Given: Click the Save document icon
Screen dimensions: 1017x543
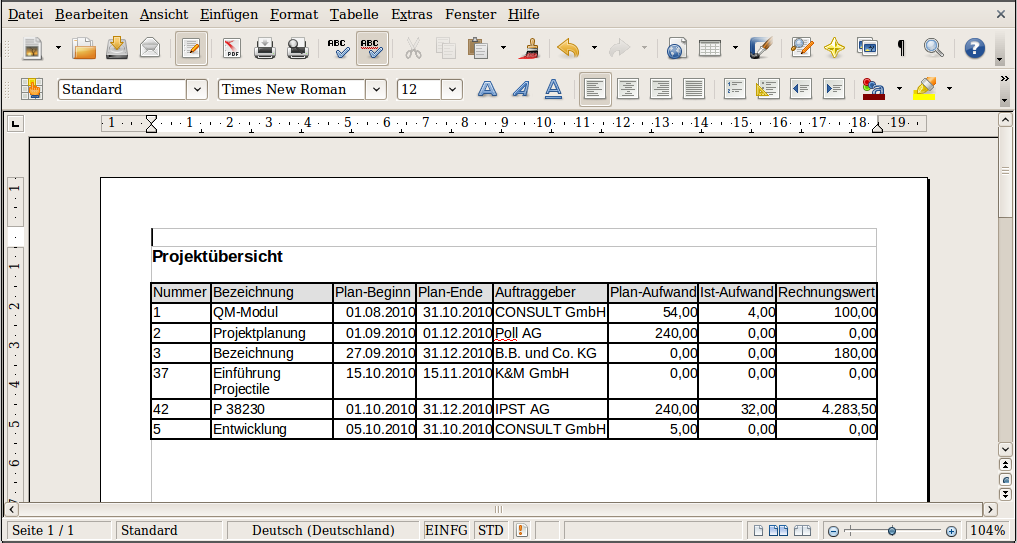Looking at the screenshot, I should [117, 49].
